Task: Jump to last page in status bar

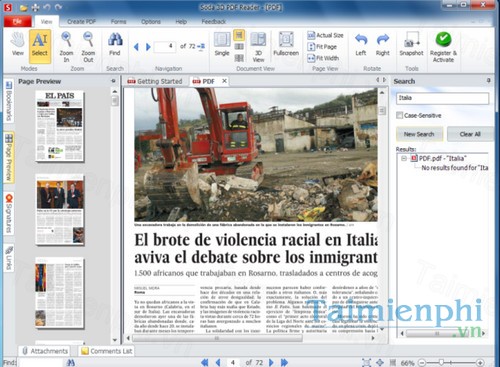Action: coord(284,362)
